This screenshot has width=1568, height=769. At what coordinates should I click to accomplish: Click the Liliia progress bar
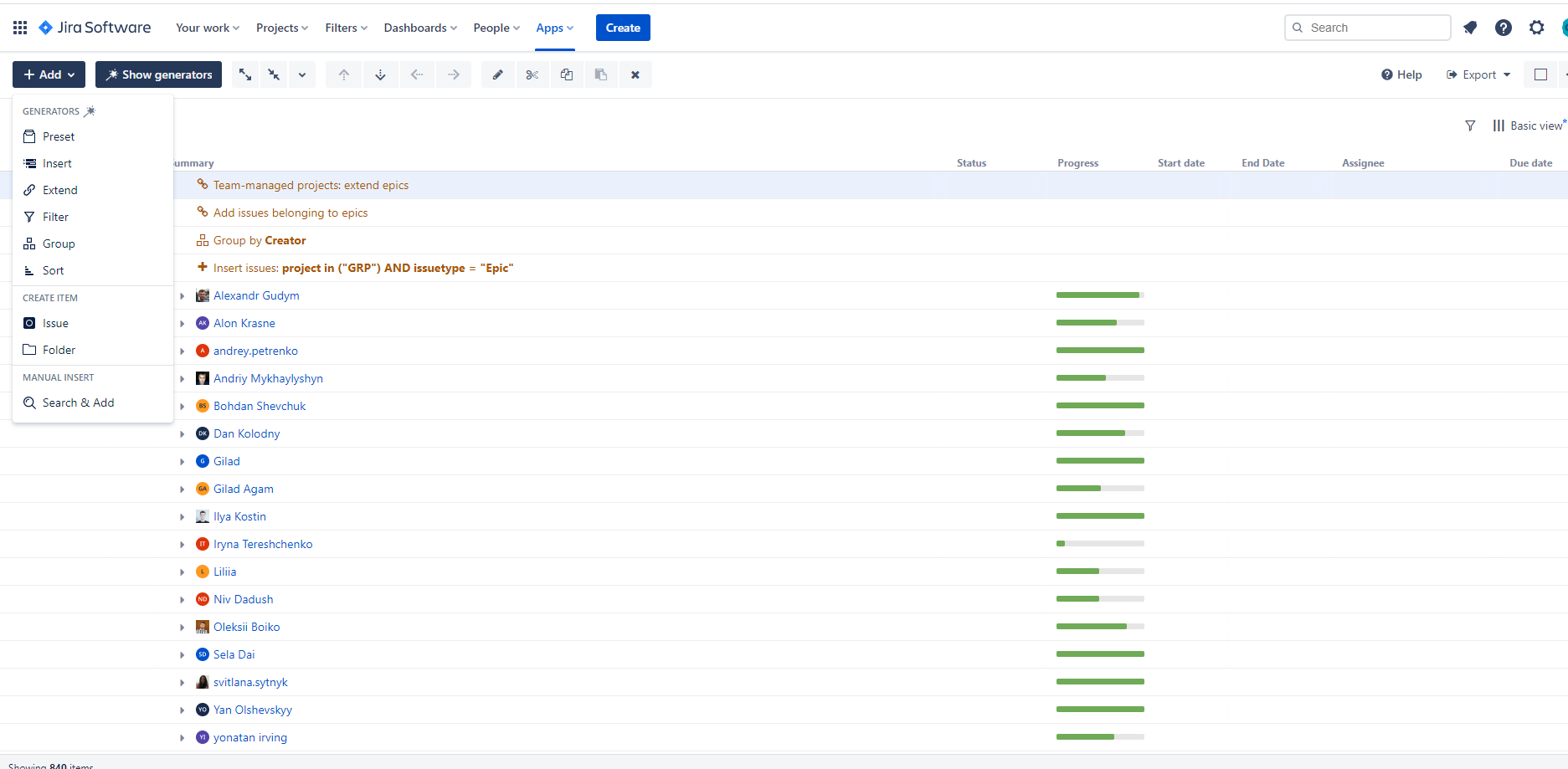coord(1100,572)
